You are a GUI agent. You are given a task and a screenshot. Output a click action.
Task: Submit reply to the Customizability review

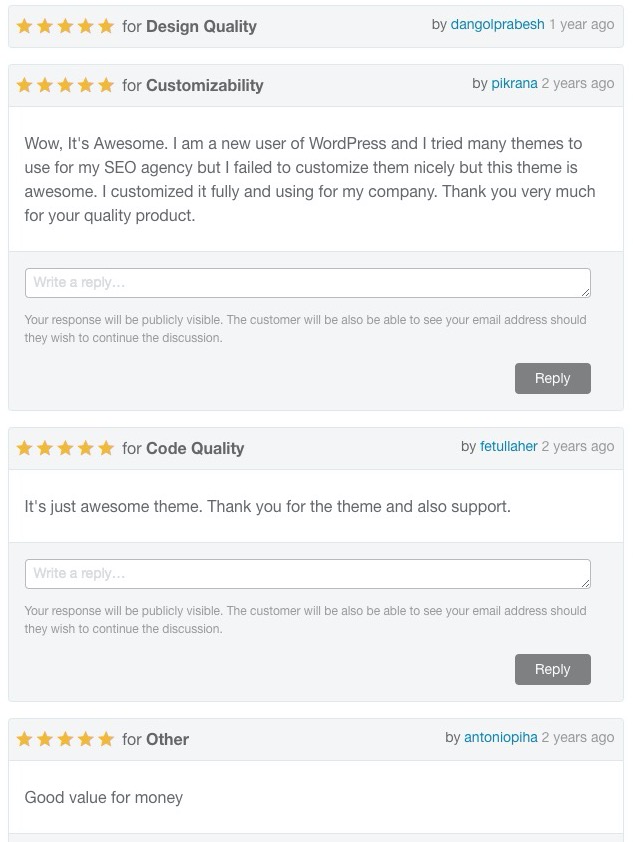tap(552, 378)
